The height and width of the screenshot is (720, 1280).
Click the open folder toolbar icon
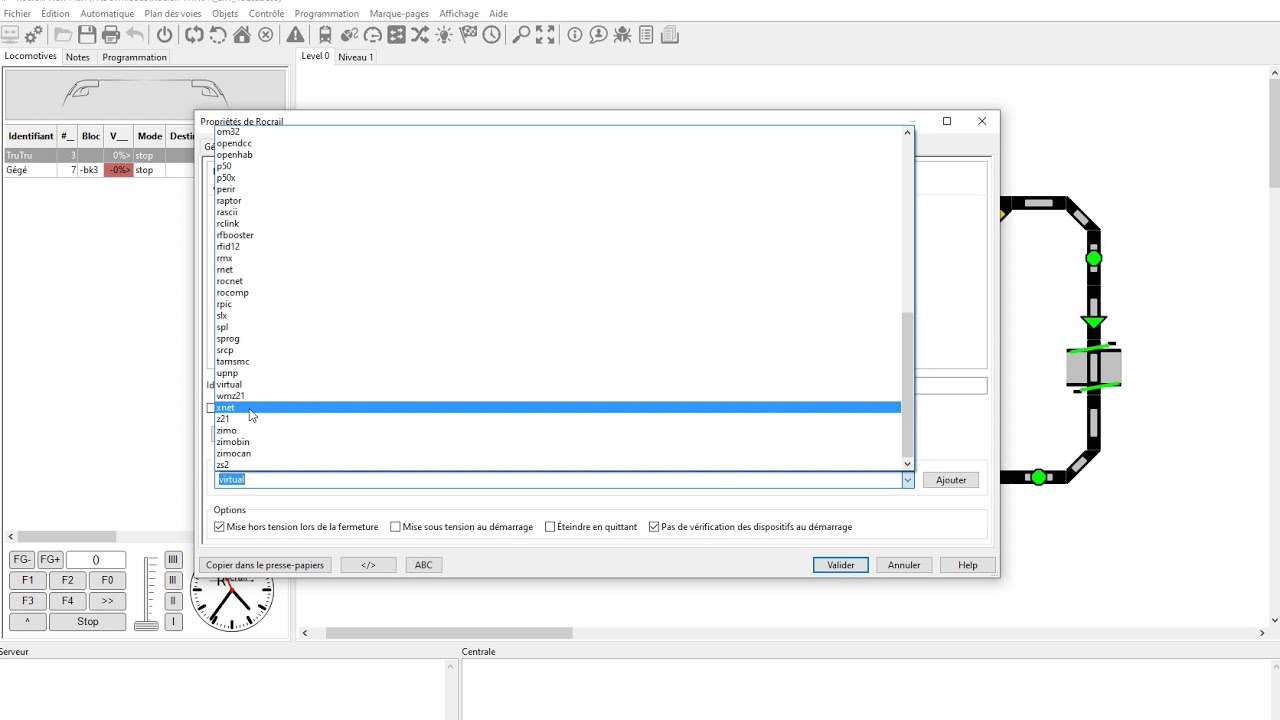click(x=63, y=35)
